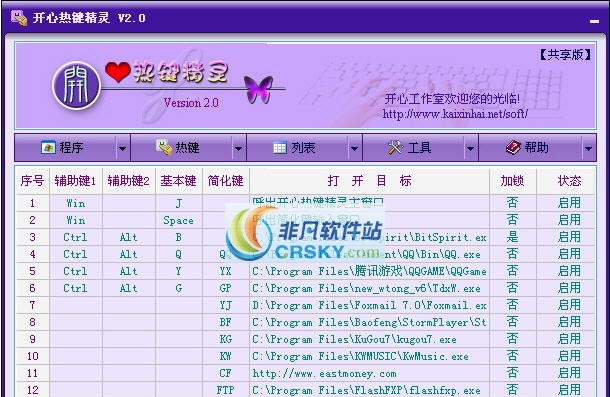Visit the http://www.kaixinhai.net/soft/ link
Screen dimensions: 610x397
coord(455,114)
